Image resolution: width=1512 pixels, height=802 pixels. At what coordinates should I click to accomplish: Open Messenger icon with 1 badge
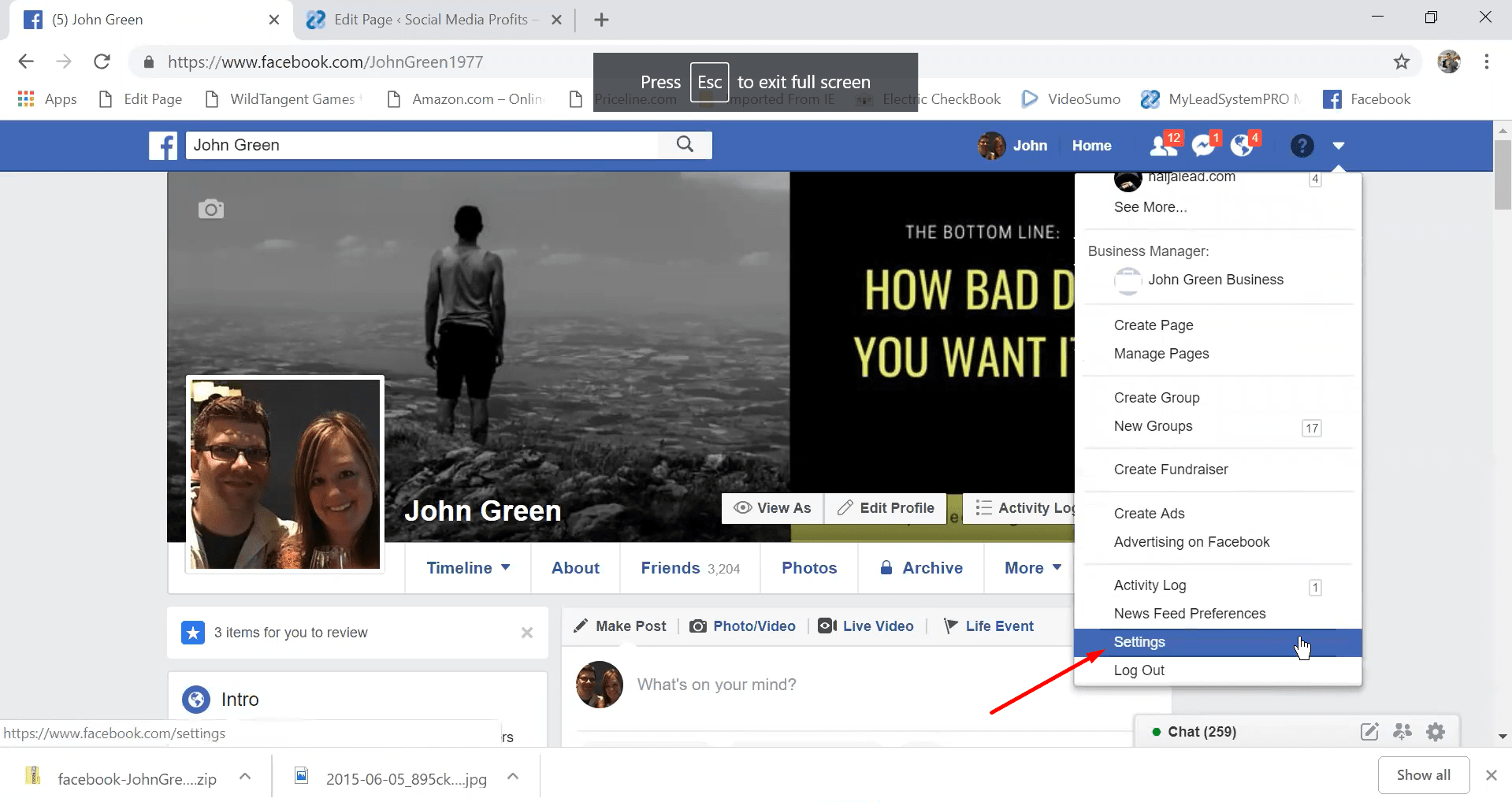pos(1203,145)
